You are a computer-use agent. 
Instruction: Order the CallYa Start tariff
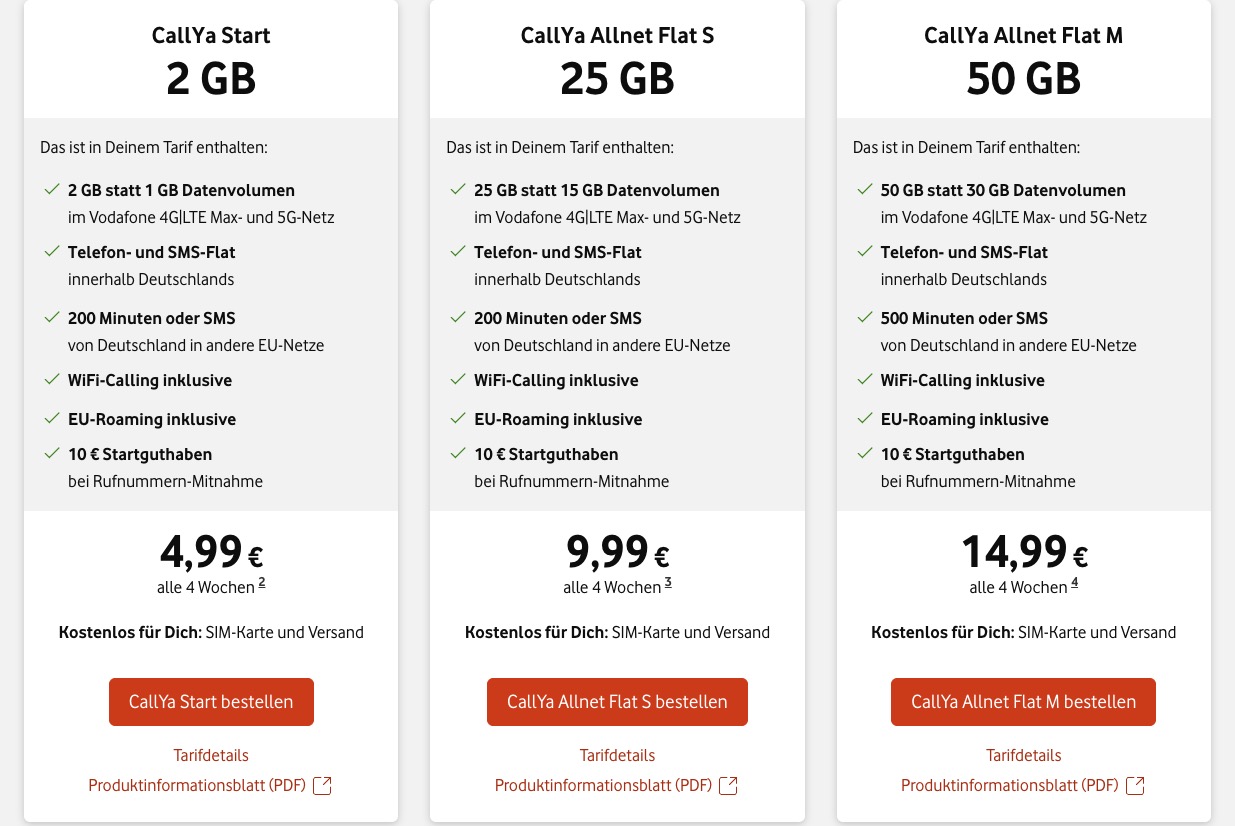click(211, 701)
